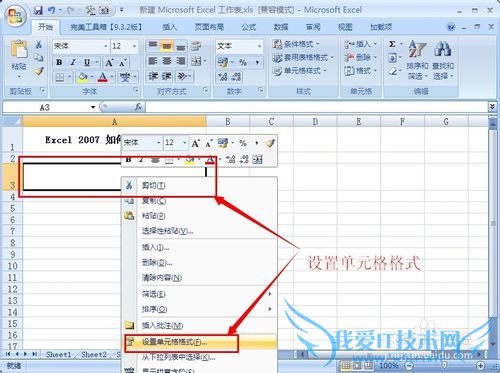Decrease font size in ribbon
The width and height of the screenshot is (500, 373).
click(123, 62)
